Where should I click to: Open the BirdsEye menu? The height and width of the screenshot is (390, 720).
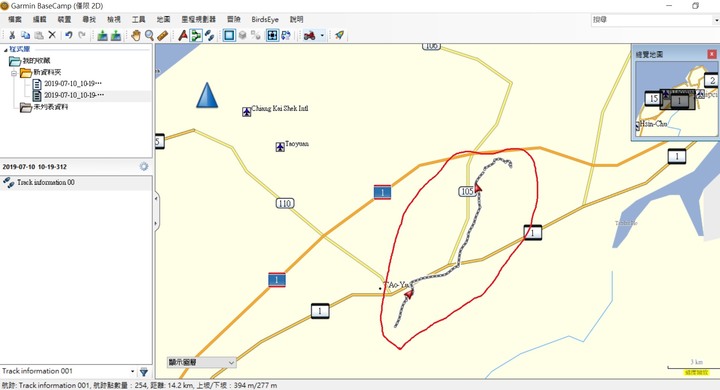pyautogui.click(x=265, y=19)
